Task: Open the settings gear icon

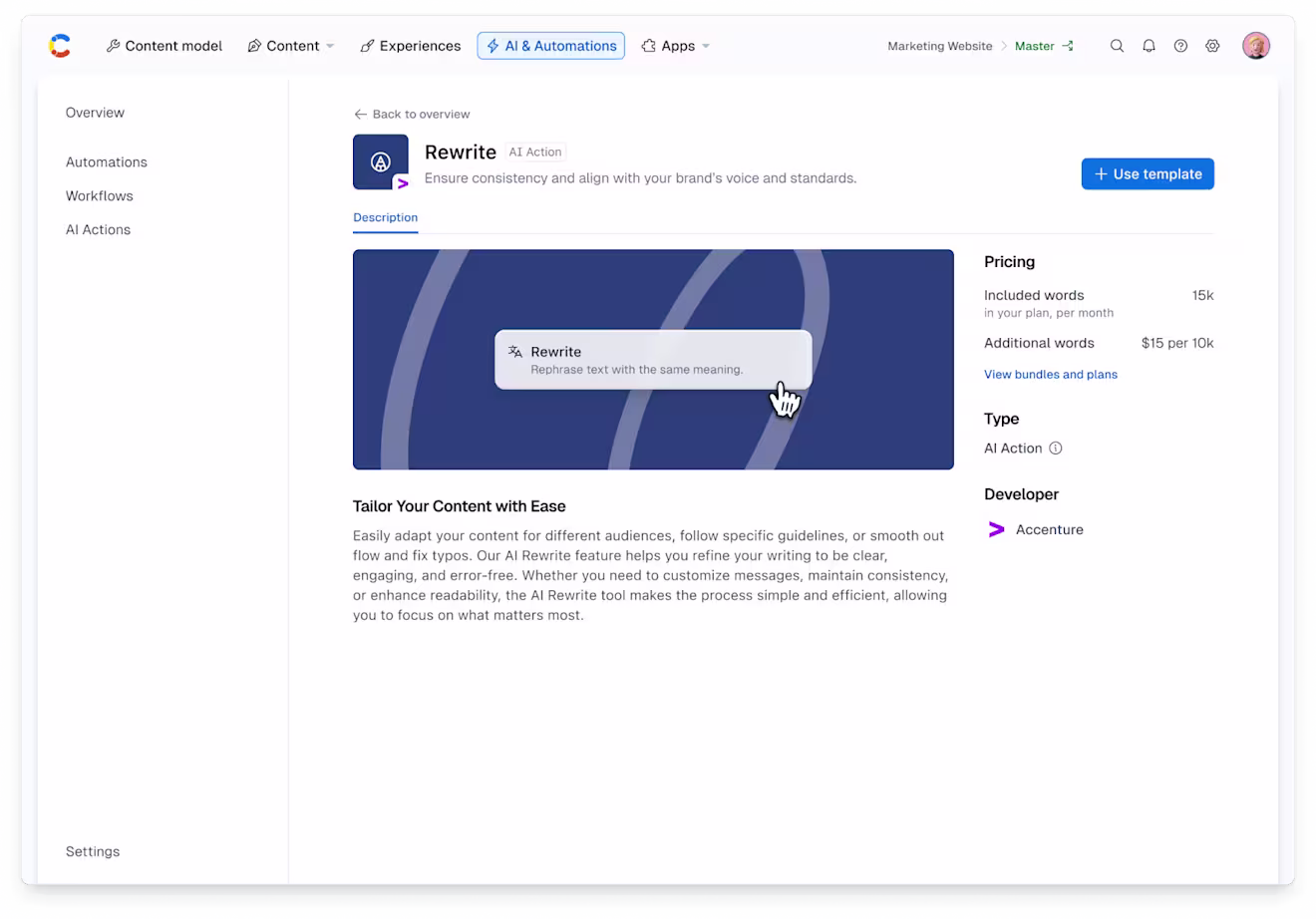Action: tap(1212, 46)
